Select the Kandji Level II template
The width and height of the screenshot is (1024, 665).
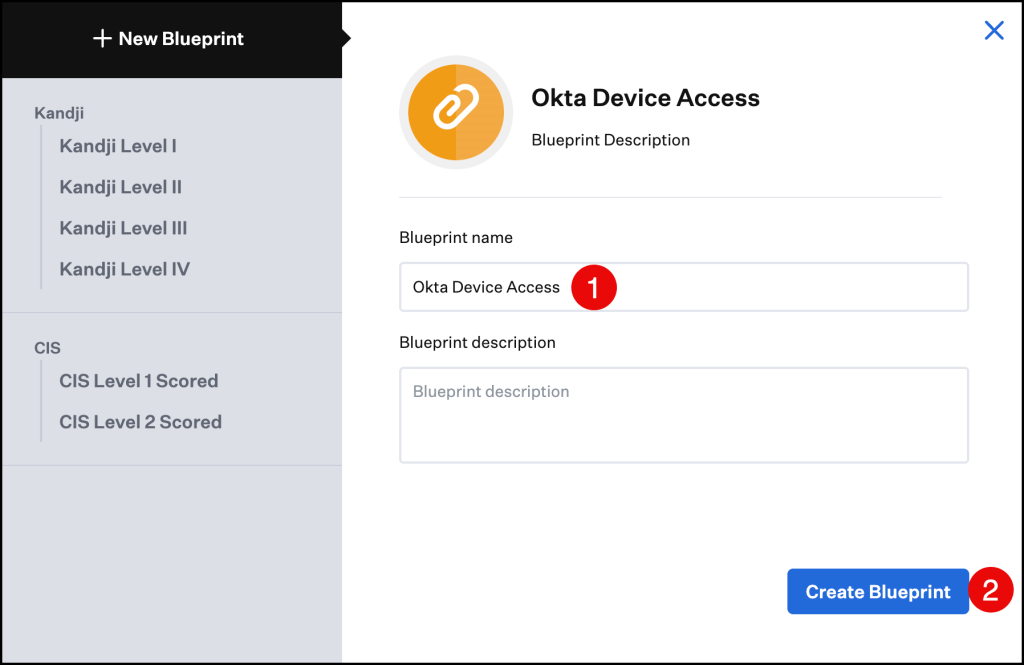click(120, 187)
